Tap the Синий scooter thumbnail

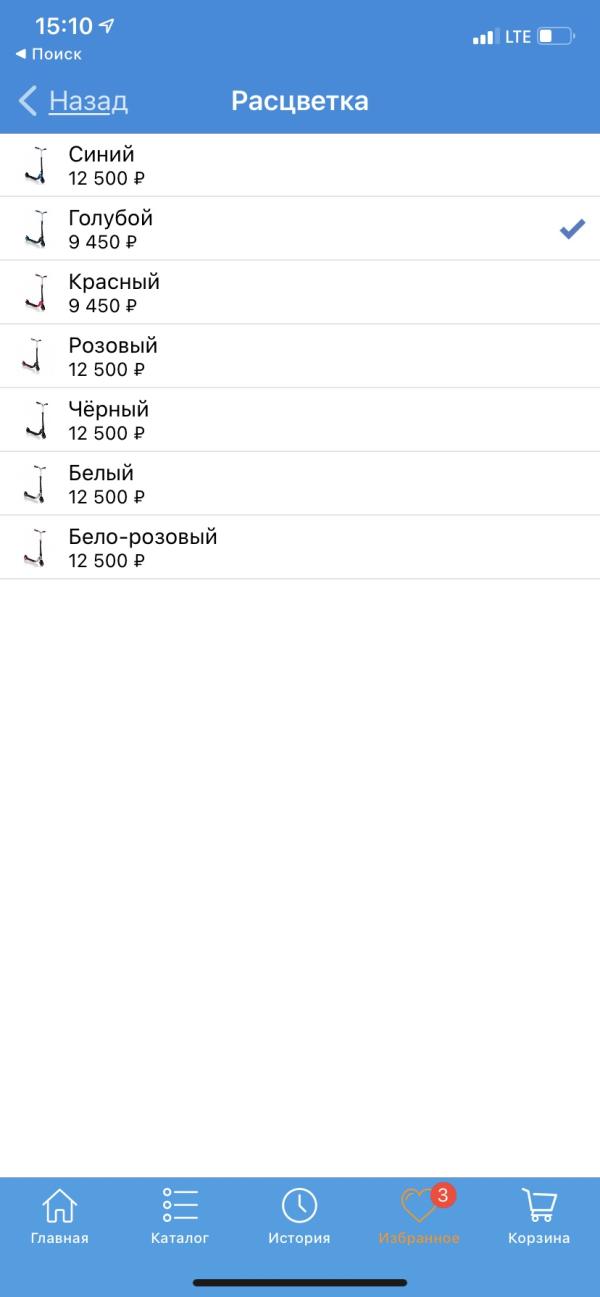click(36, 165)
